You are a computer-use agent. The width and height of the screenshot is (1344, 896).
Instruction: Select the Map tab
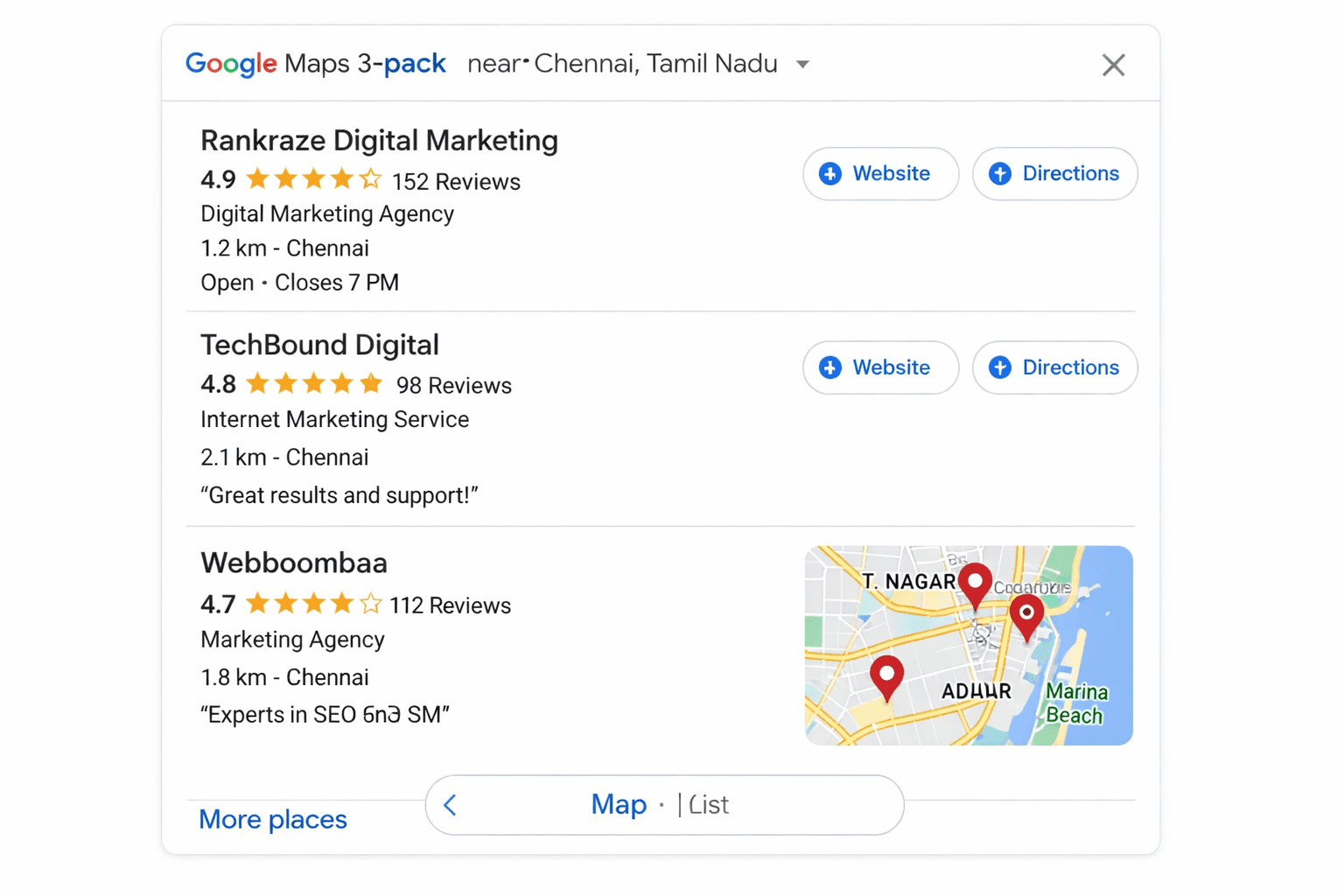[x=619, y=804]
